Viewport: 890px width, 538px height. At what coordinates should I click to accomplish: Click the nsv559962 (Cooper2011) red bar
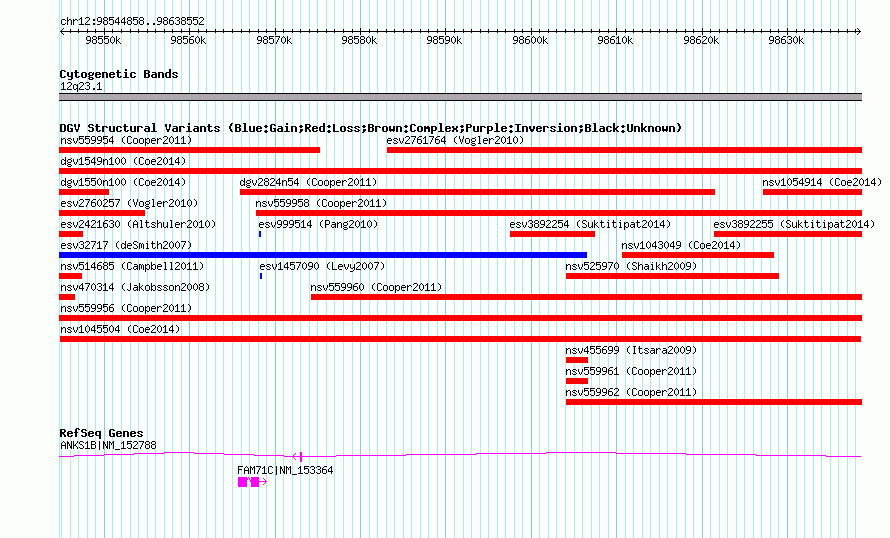pyautogui.click(x=713, y=402)
